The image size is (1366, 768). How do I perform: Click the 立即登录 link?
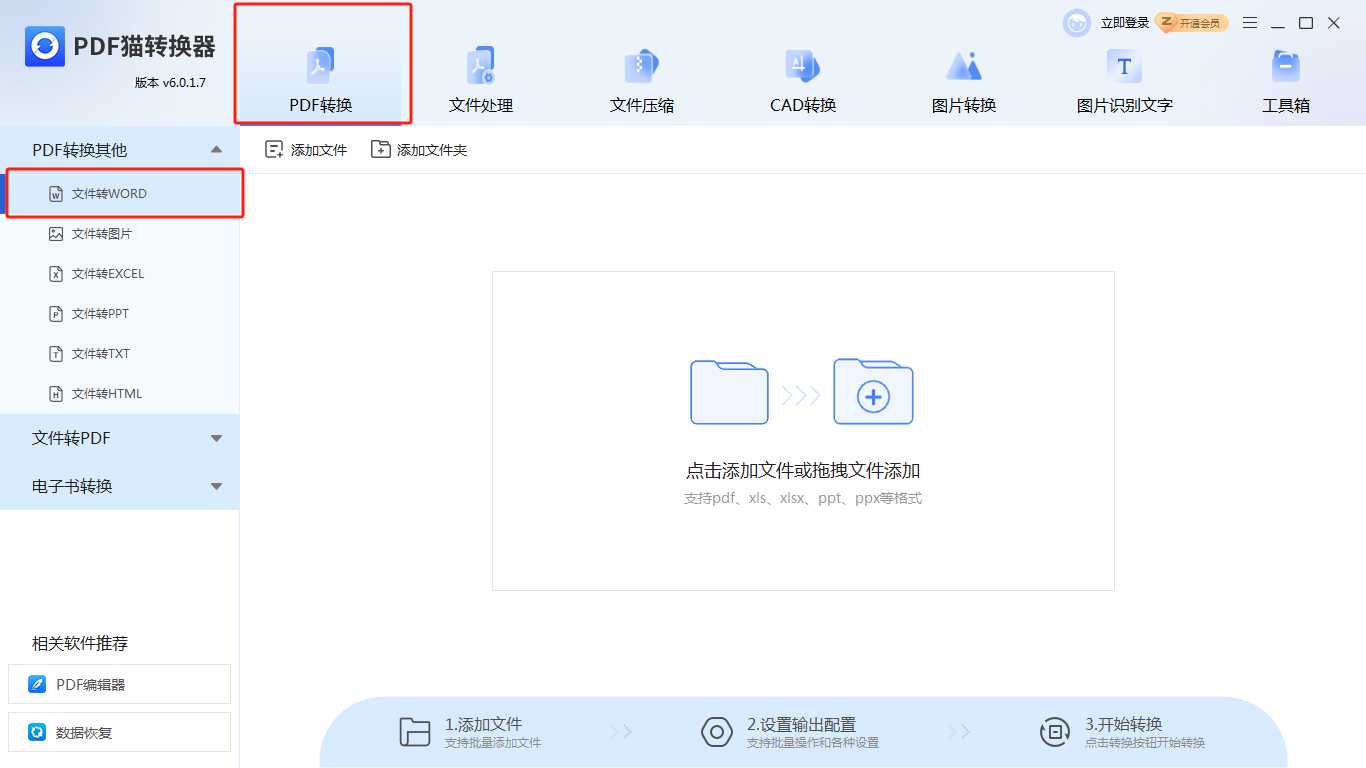point(1125,23)
